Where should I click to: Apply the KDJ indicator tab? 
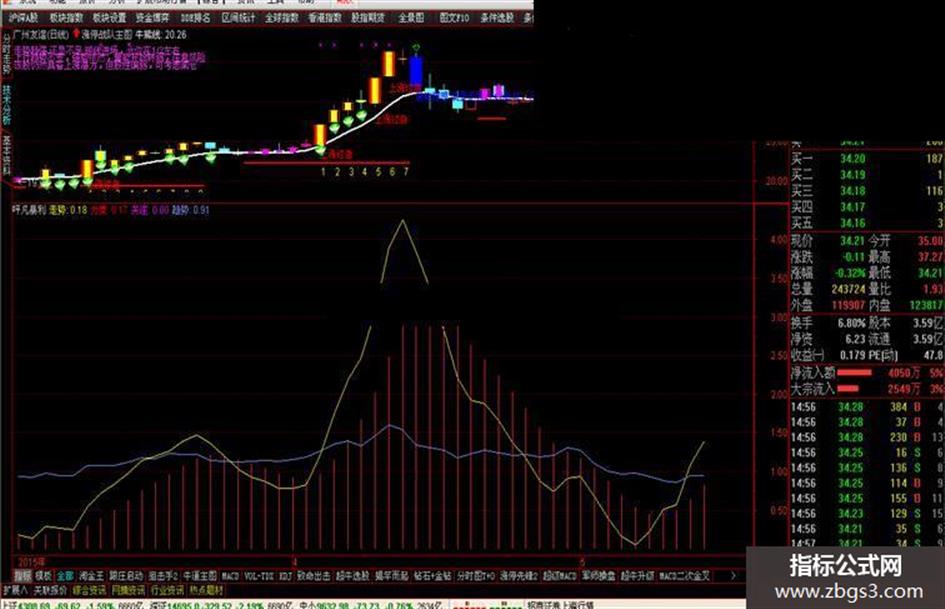285,576
